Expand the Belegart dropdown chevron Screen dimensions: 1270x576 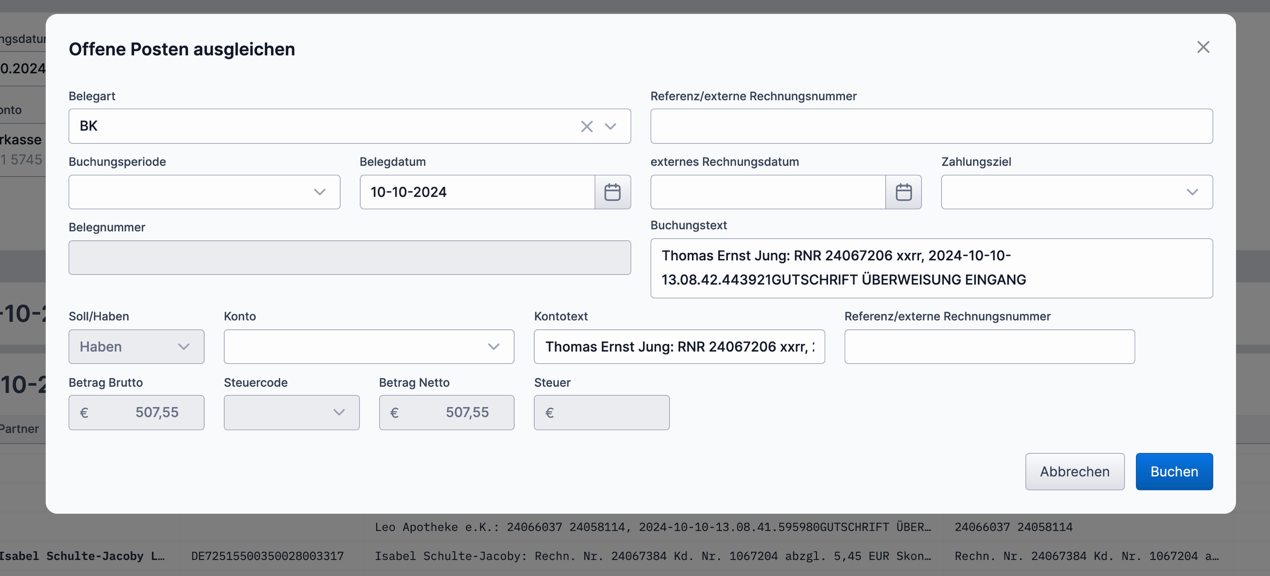click(x=611, y=126)
